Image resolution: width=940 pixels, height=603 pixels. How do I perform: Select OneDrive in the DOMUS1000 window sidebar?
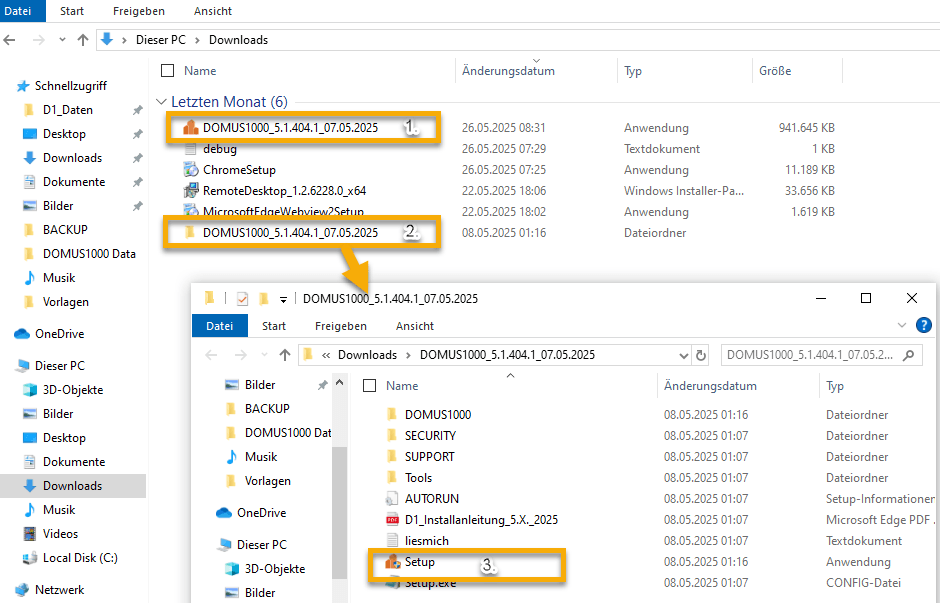click(x=261, y=513)
